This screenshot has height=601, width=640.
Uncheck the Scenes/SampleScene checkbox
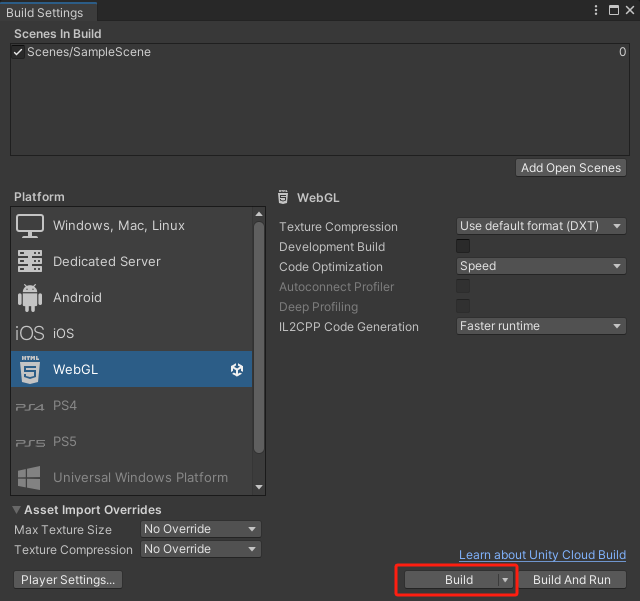pyautogui.click(x=18, y=52)
